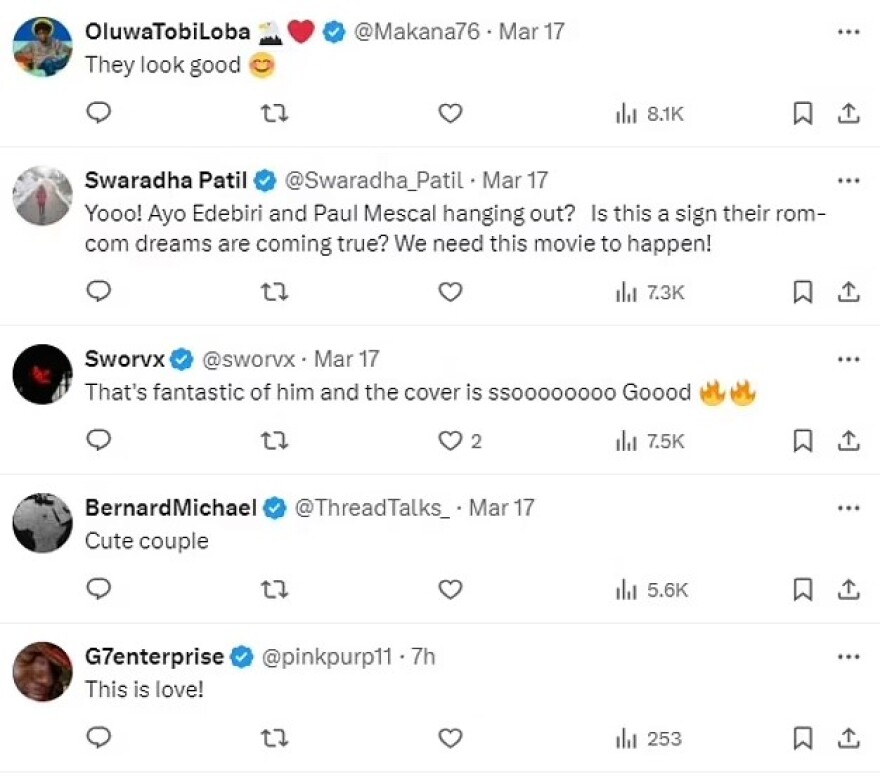Like the Sworvx tweet with 2 likes
Screen dimensions: 880x777
451,440
